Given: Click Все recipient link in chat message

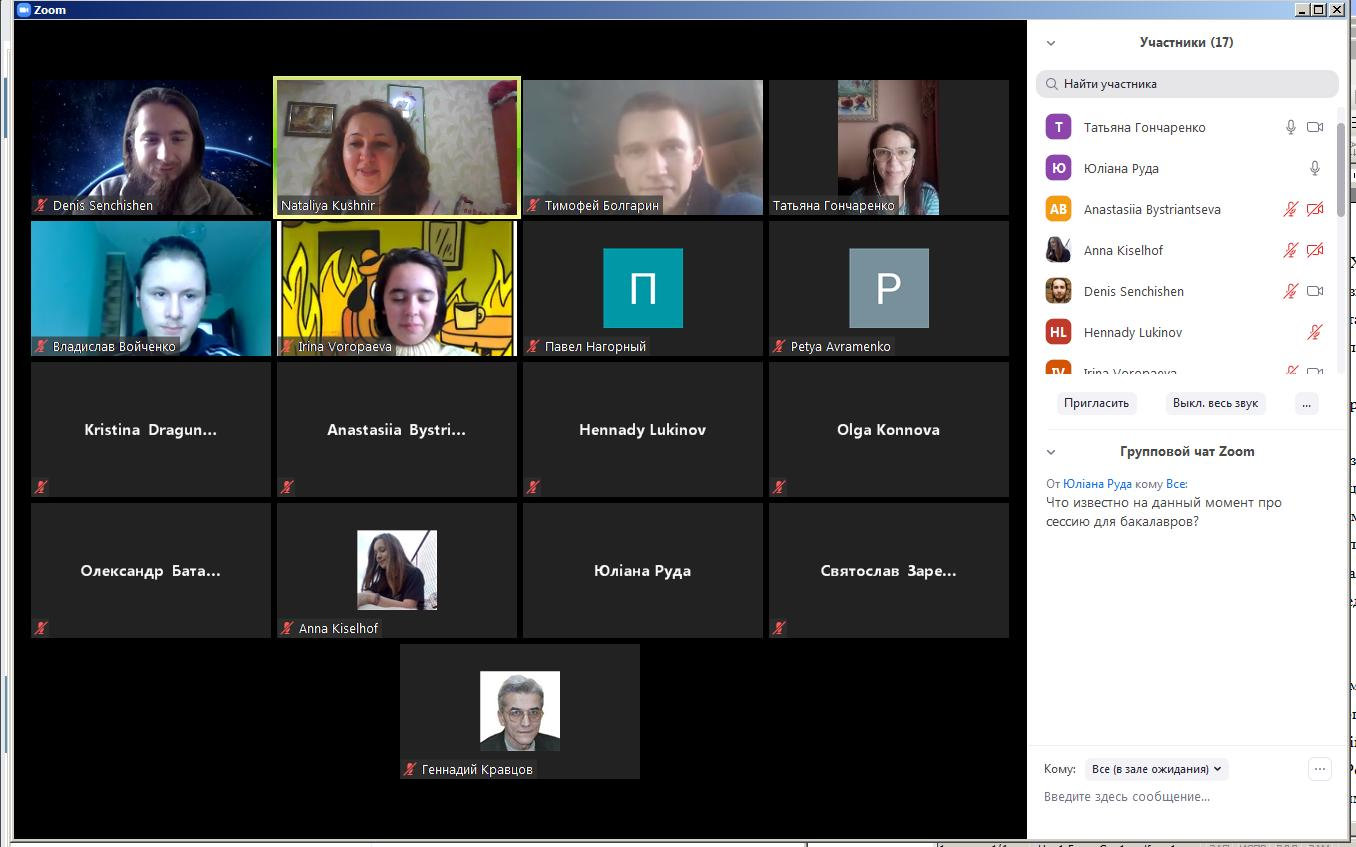Looking at the screenshot, I should pyautogui.click(x=1175, y=484).
